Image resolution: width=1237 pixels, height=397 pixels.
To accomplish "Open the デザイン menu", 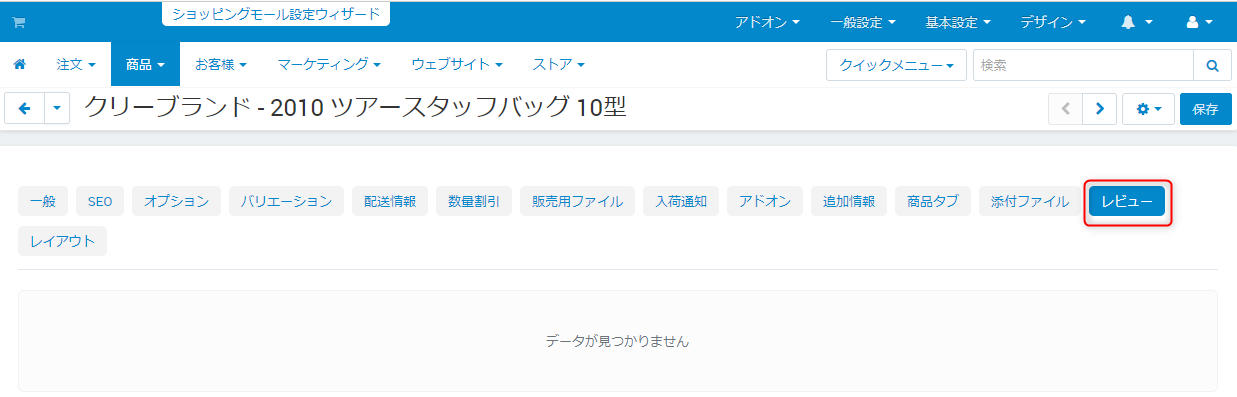I will 1053,21.
